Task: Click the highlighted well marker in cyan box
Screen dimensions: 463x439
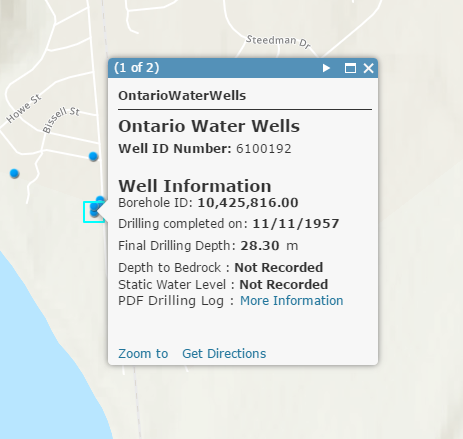Action: point(94,212)
